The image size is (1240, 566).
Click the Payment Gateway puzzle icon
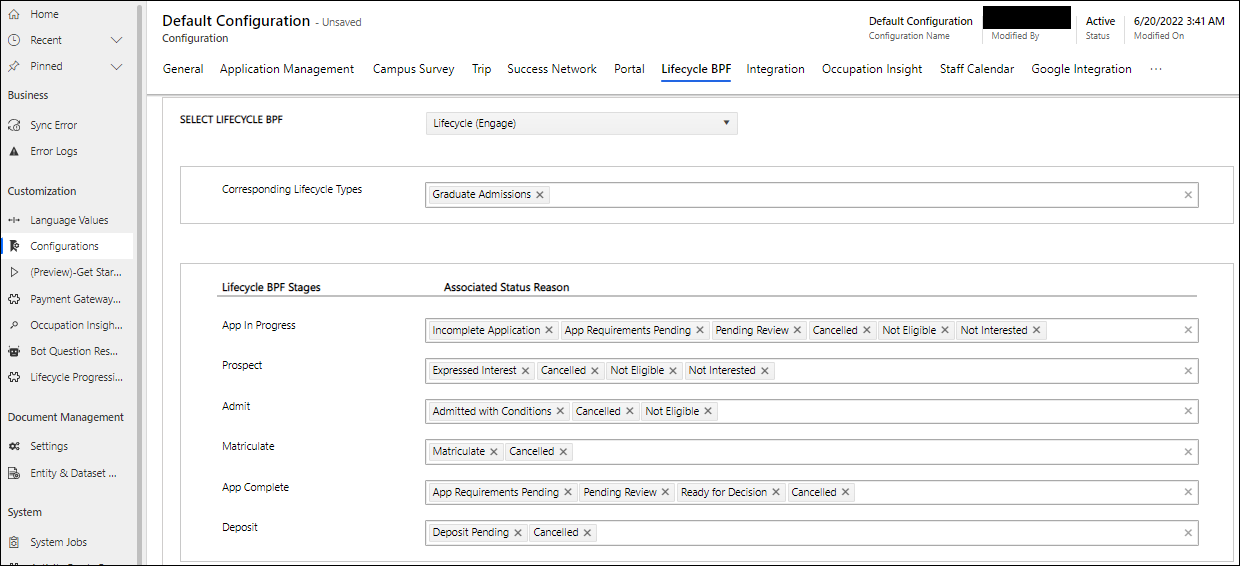point(14,299)
